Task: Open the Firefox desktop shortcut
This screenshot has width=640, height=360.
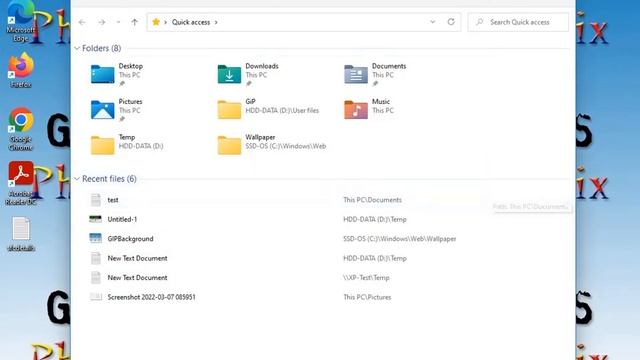Action: 20,70
